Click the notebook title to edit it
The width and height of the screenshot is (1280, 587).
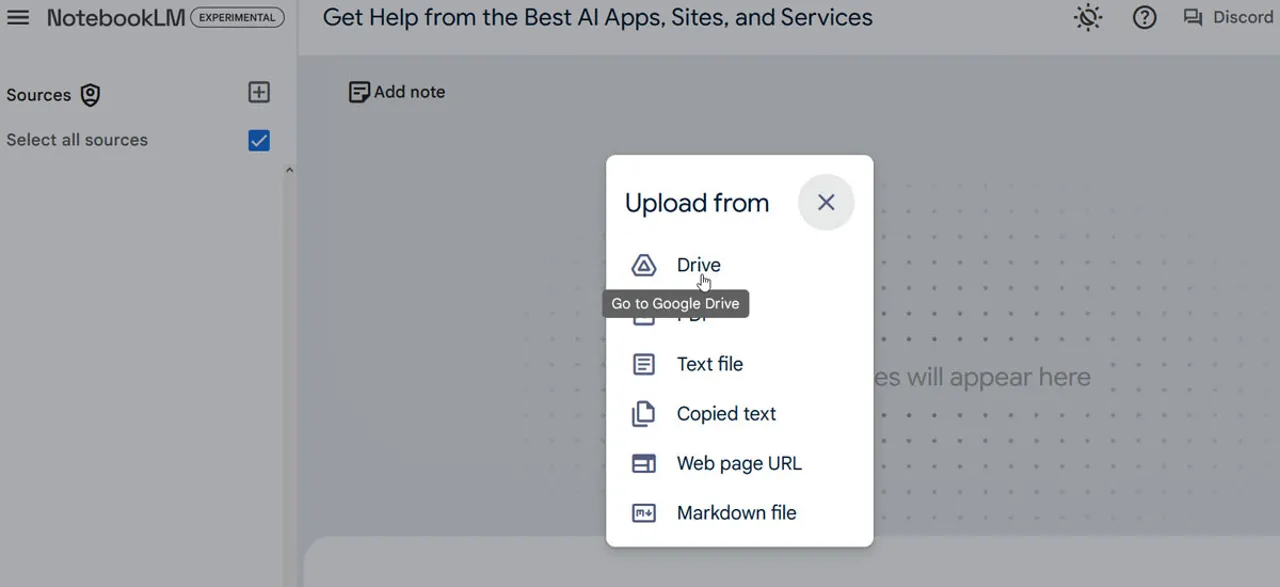click(597, 18)
